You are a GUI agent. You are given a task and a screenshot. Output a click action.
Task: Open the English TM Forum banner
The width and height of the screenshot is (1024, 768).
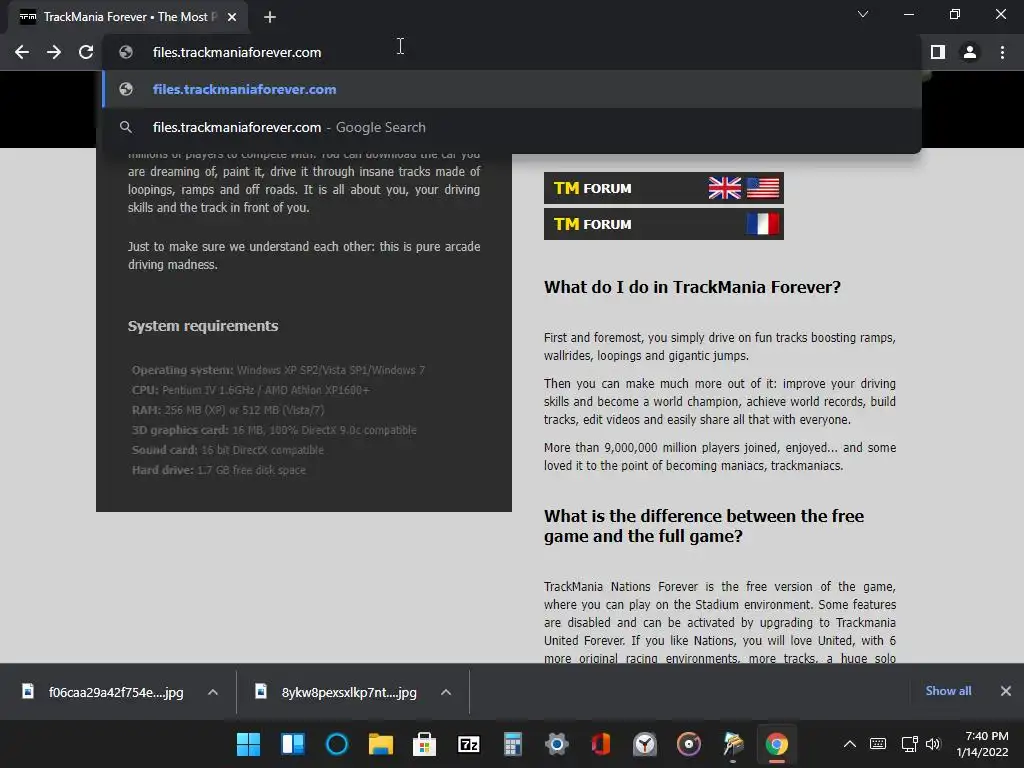pyautogui.click(x=664, y=188)
